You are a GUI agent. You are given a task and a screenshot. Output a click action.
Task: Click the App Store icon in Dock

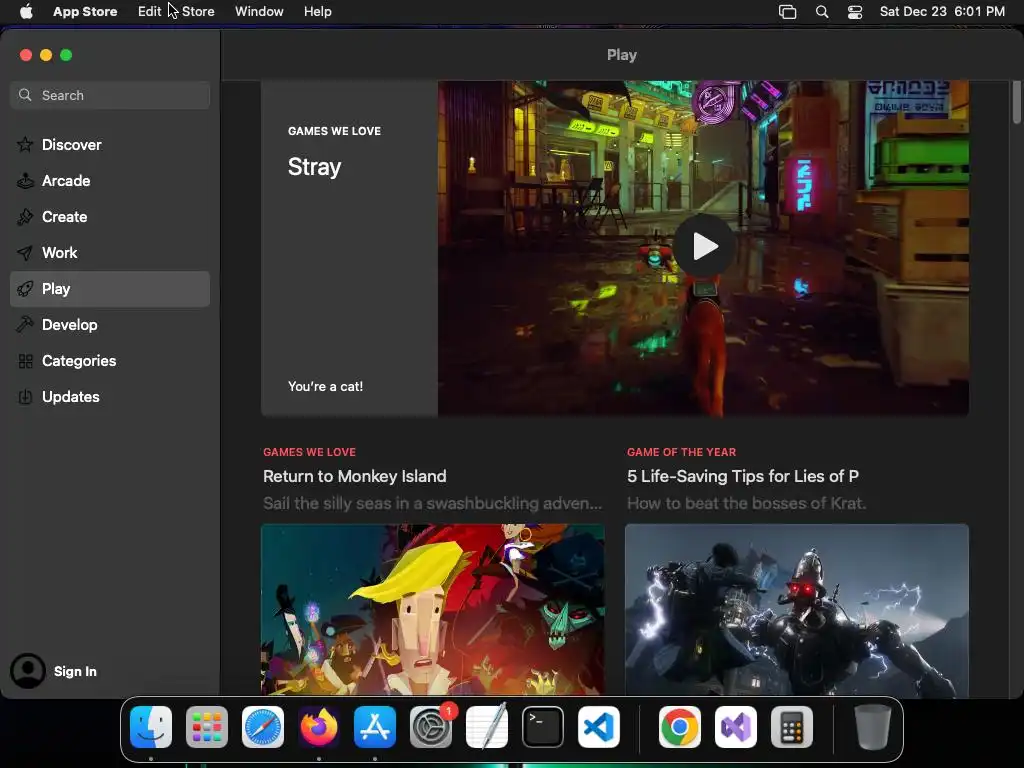[375, 727]
